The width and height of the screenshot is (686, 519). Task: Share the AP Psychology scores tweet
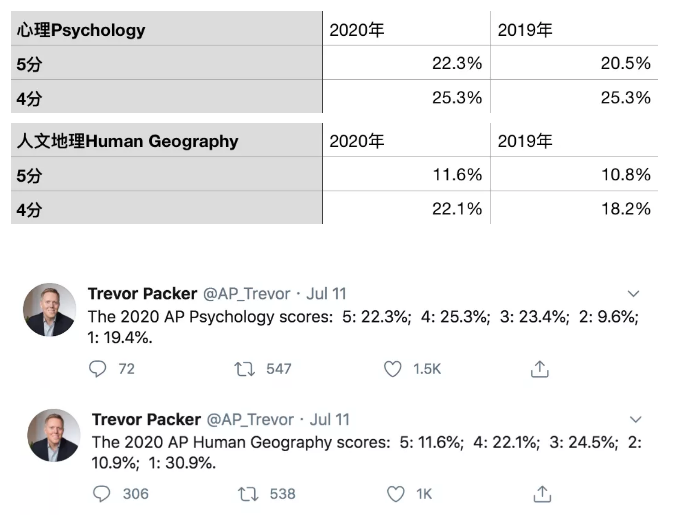539,369
